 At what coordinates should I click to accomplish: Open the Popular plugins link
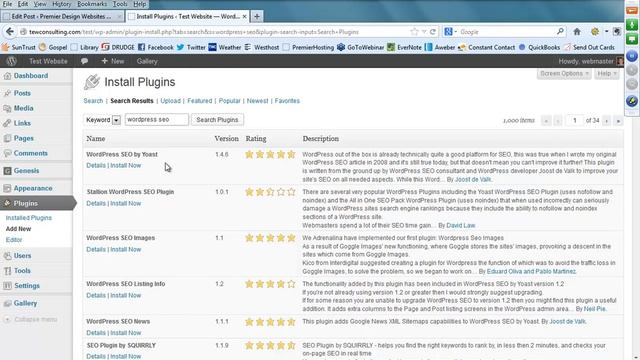pos(229,101)
